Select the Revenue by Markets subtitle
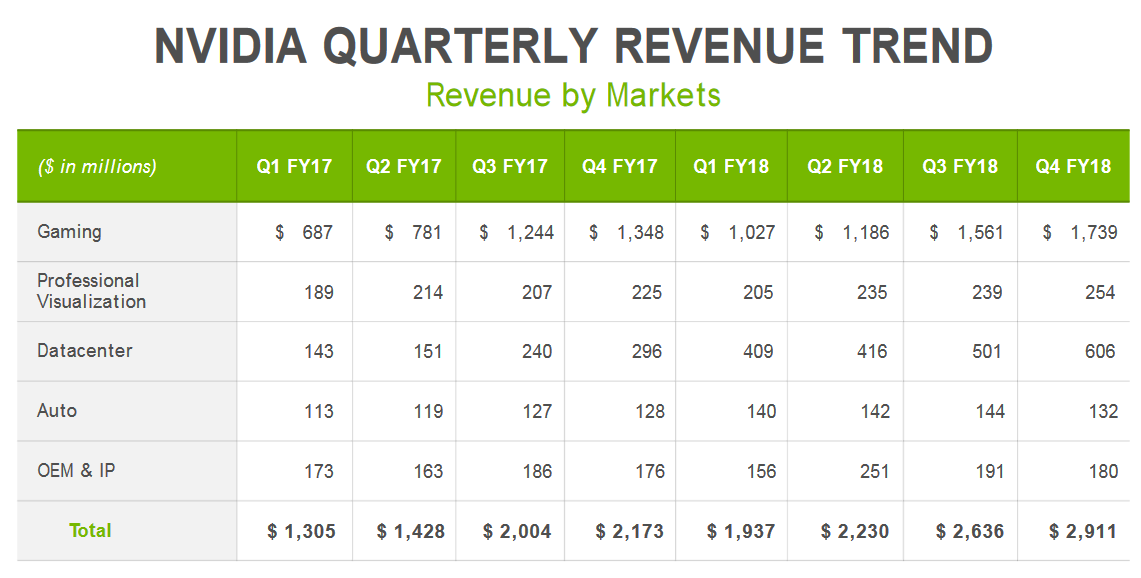Screen dimensions: 1141x578 573,95
